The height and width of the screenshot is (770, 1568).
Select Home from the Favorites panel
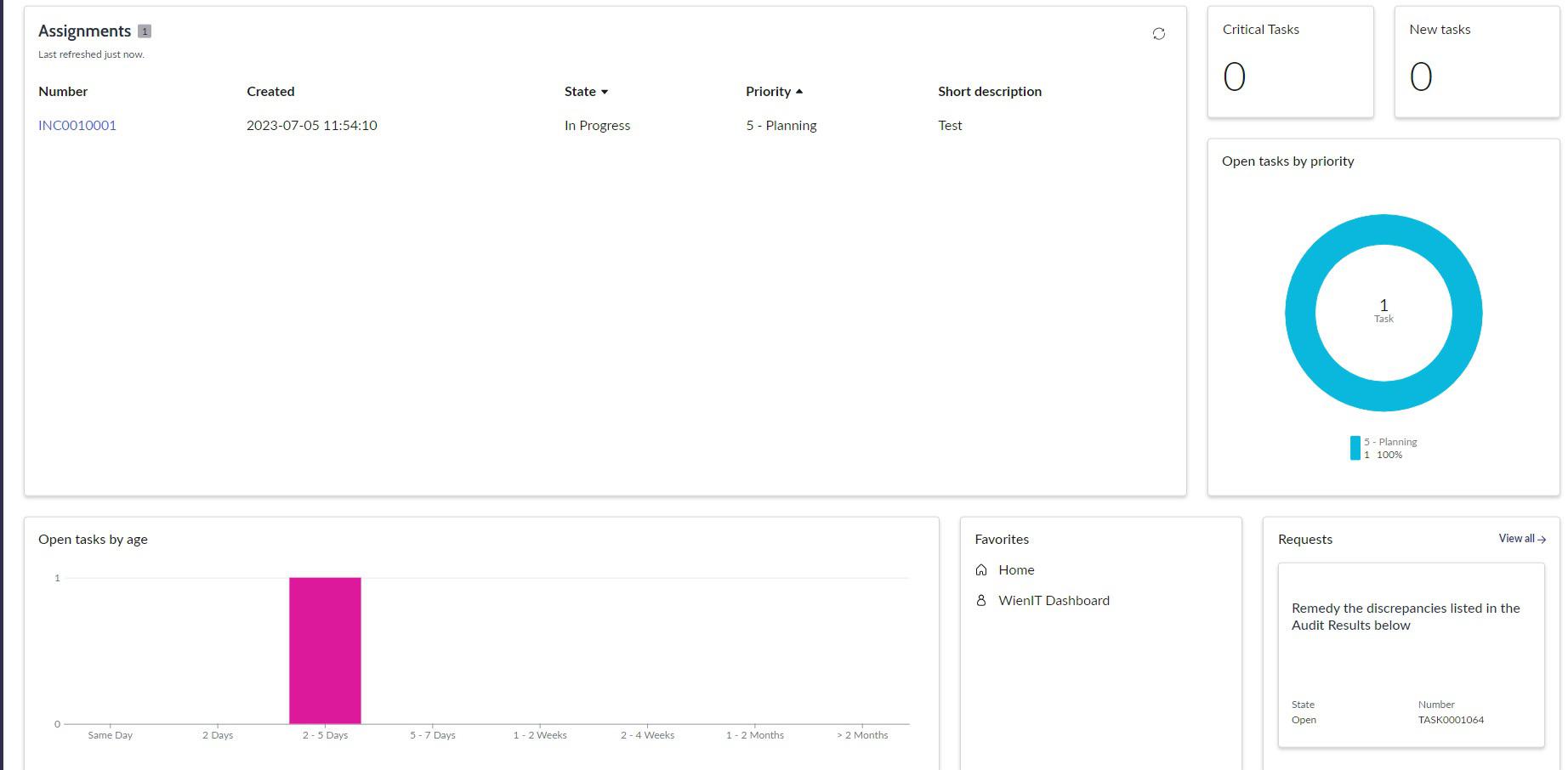coord(1017,569)
